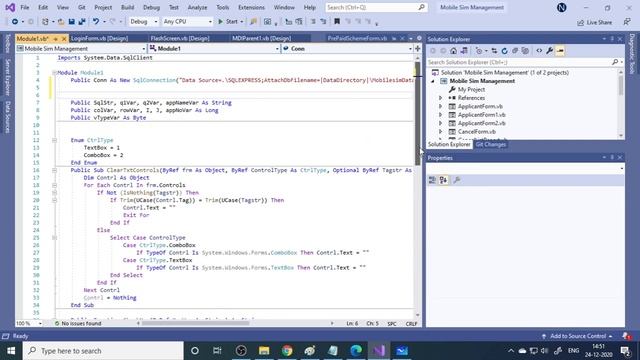Viewport: 640px width, 360px height.
Task: Open the Extensions menu
Action: click(251, 7)
